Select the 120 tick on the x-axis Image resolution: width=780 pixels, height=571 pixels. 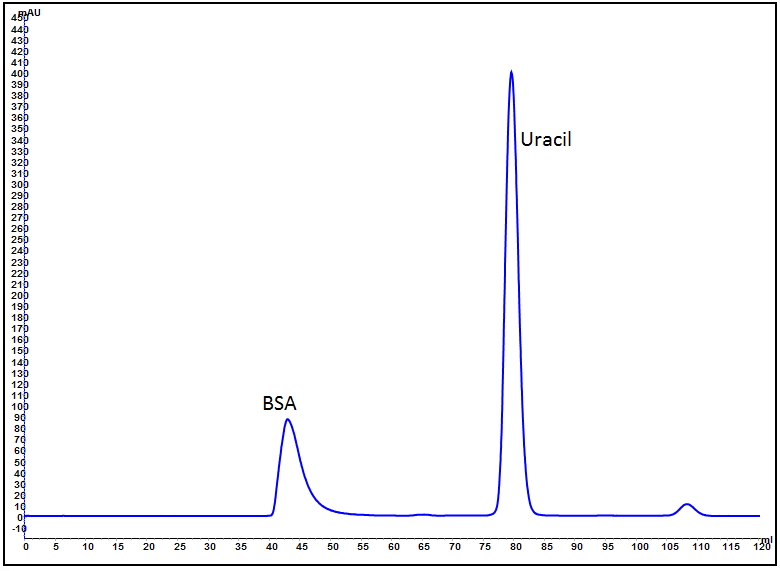click(x=759, y=547)
